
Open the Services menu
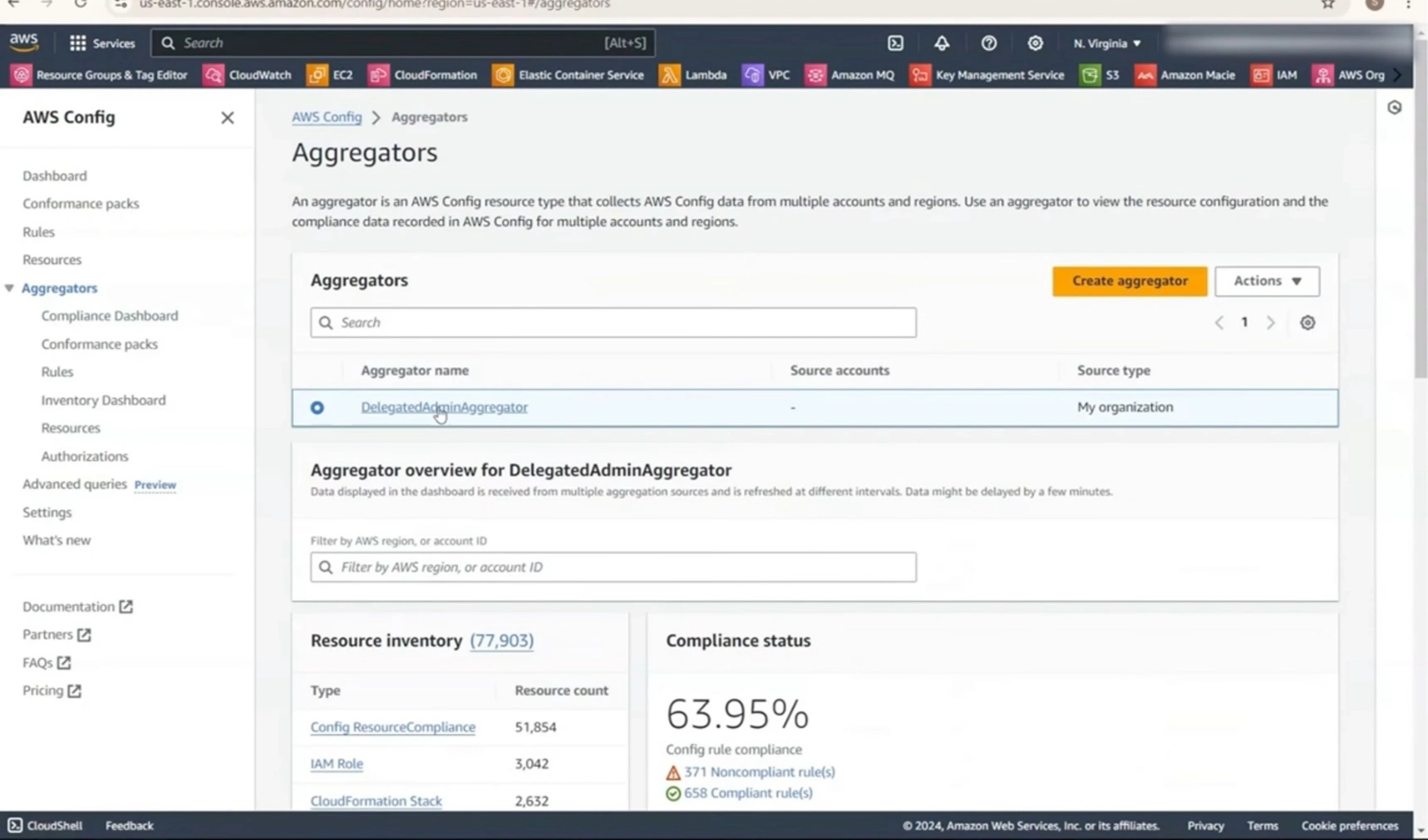[102, 42]
